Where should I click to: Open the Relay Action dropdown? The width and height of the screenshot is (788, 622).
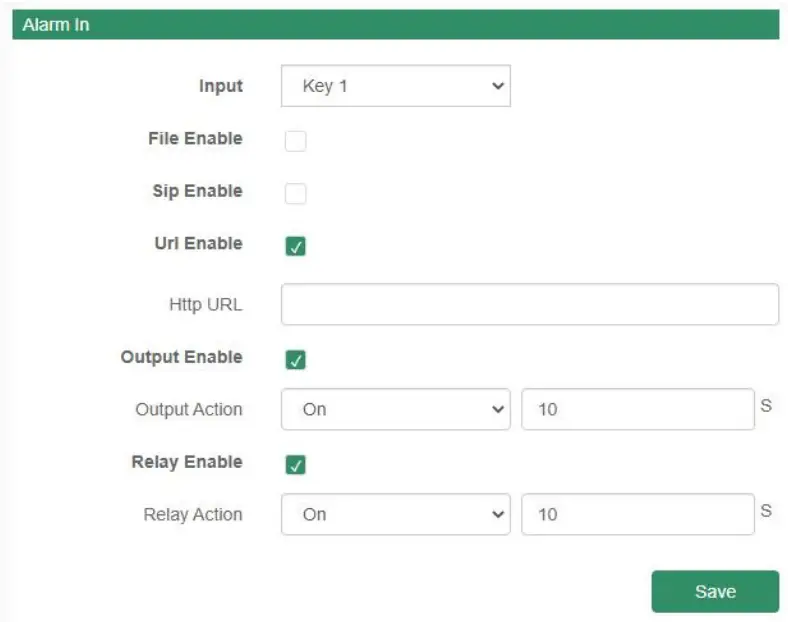point(395,514)
